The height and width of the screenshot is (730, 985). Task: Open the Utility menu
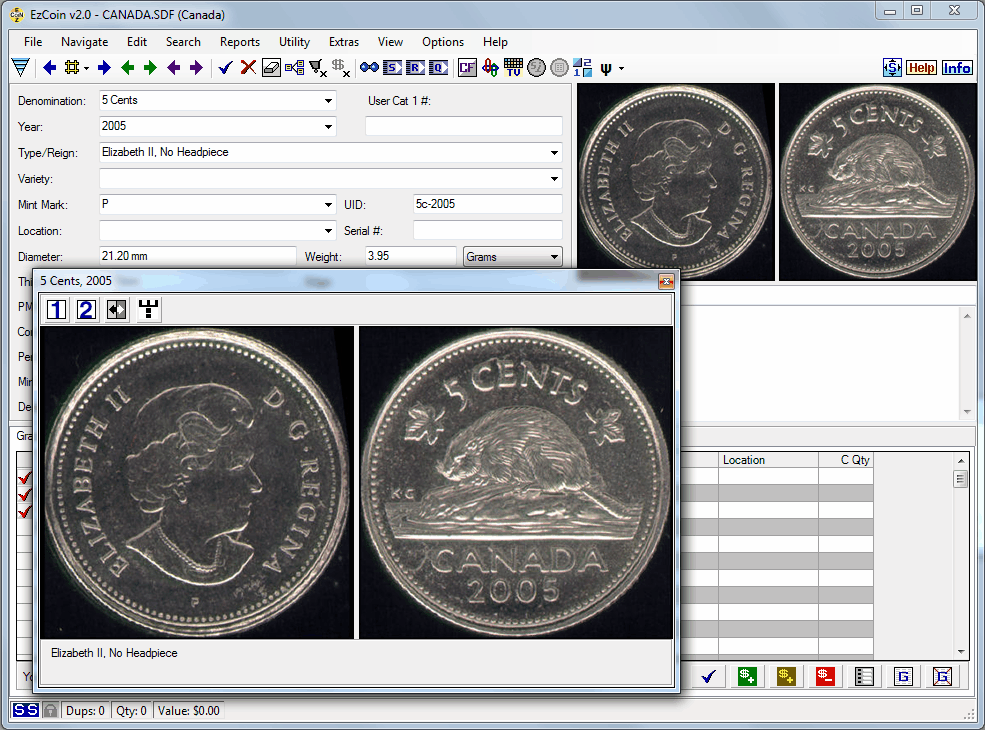(x=294, y=42)
